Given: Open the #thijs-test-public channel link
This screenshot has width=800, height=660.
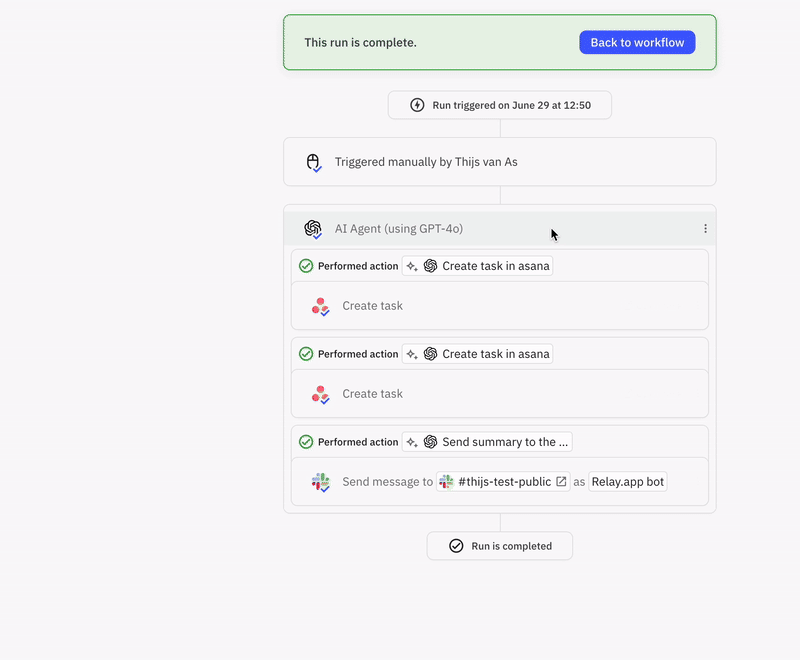Looking at the screenshot, I should click(x=505, y=481).
